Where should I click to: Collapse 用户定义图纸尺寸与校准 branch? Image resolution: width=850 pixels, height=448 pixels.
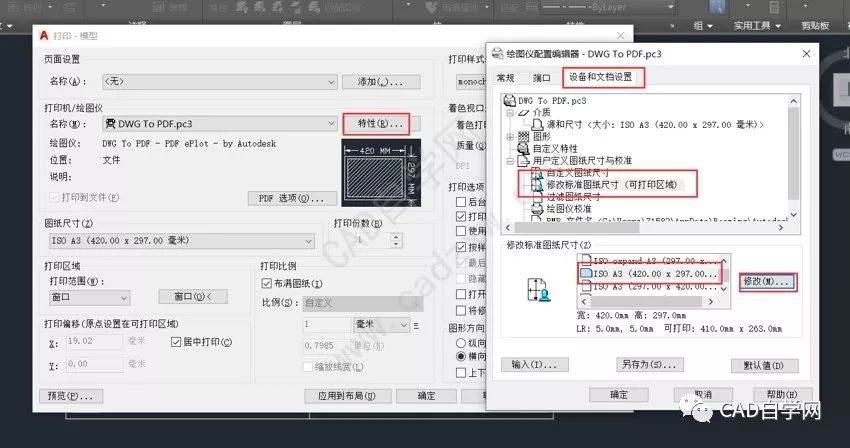(510, 161)
